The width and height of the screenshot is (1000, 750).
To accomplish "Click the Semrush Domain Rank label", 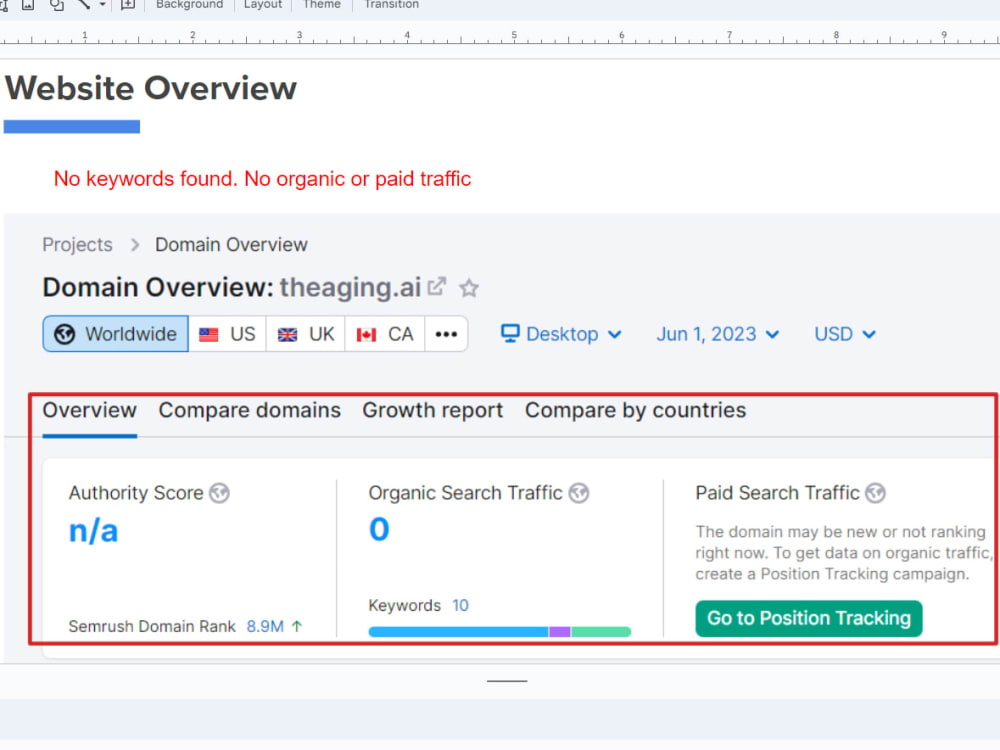I will click(152, 626).
